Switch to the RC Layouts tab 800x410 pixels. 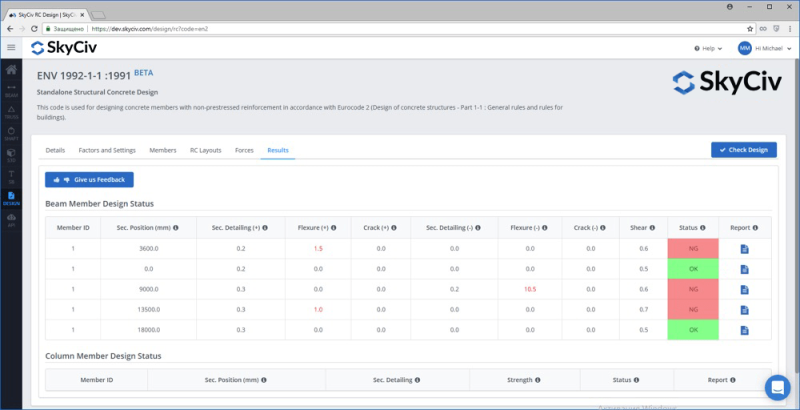pos(205,150)
